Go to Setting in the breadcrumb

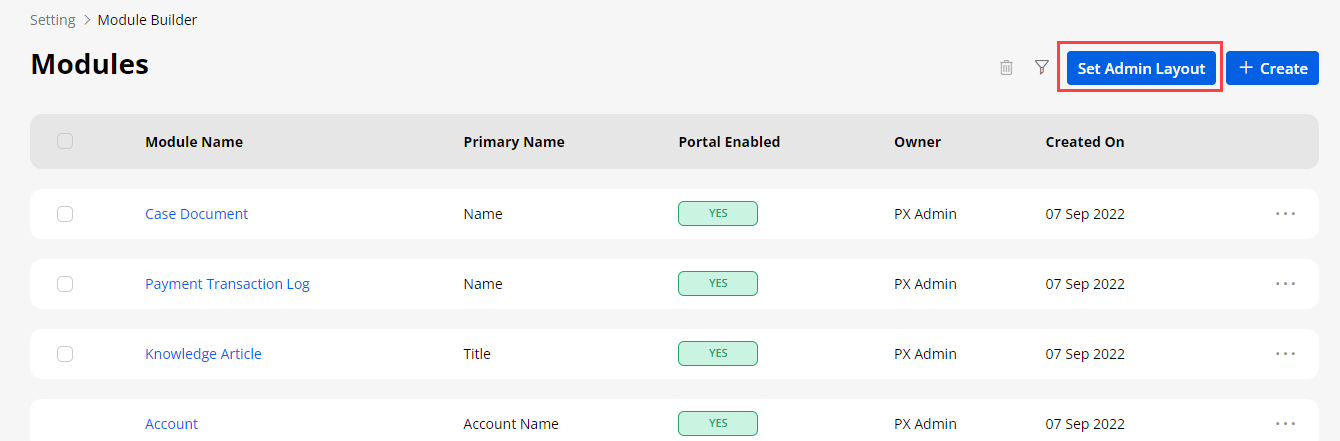(x=52, y=20)
